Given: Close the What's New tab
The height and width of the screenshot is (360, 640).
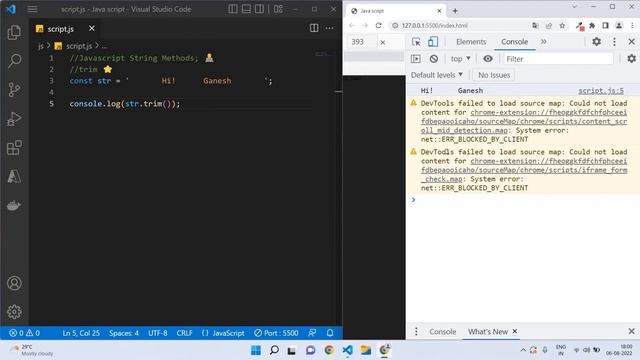Looking at the screenshot, I should point(515,331).
